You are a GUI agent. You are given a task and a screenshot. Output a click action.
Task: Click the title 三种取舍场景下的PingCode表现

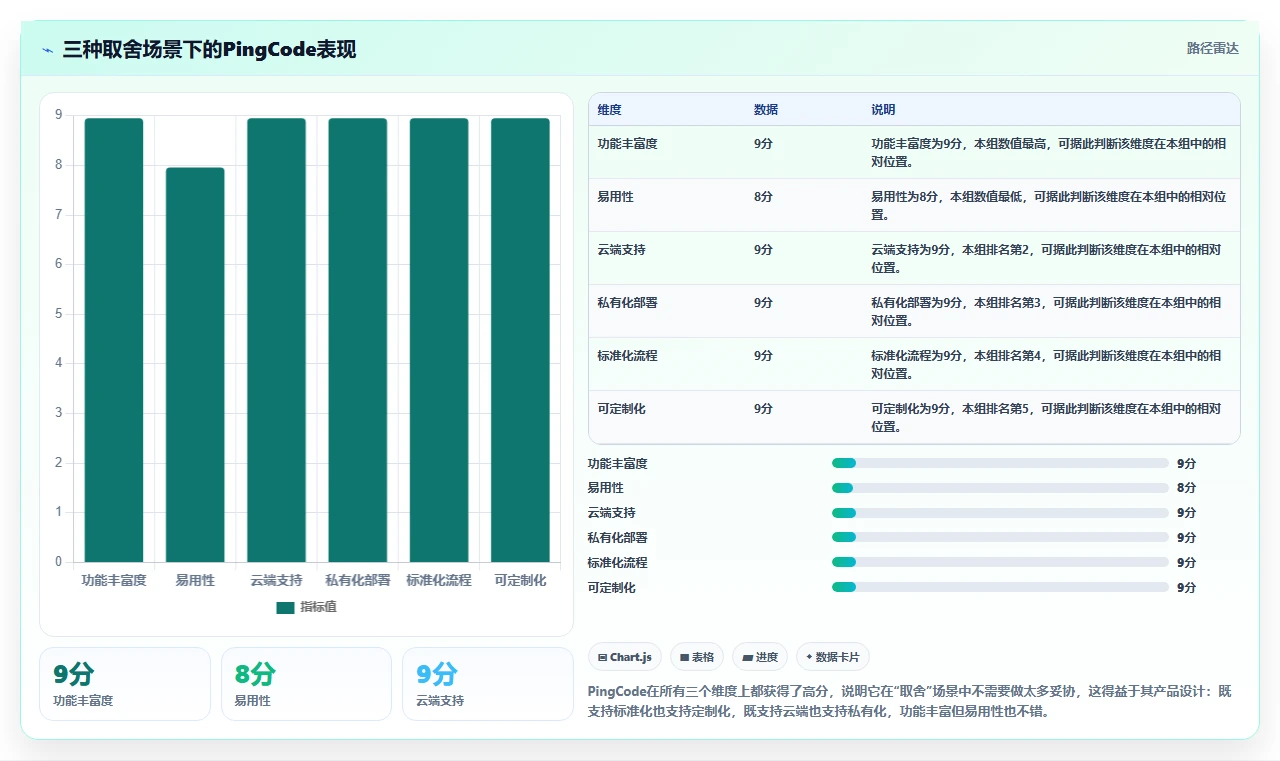coord(209,50)
